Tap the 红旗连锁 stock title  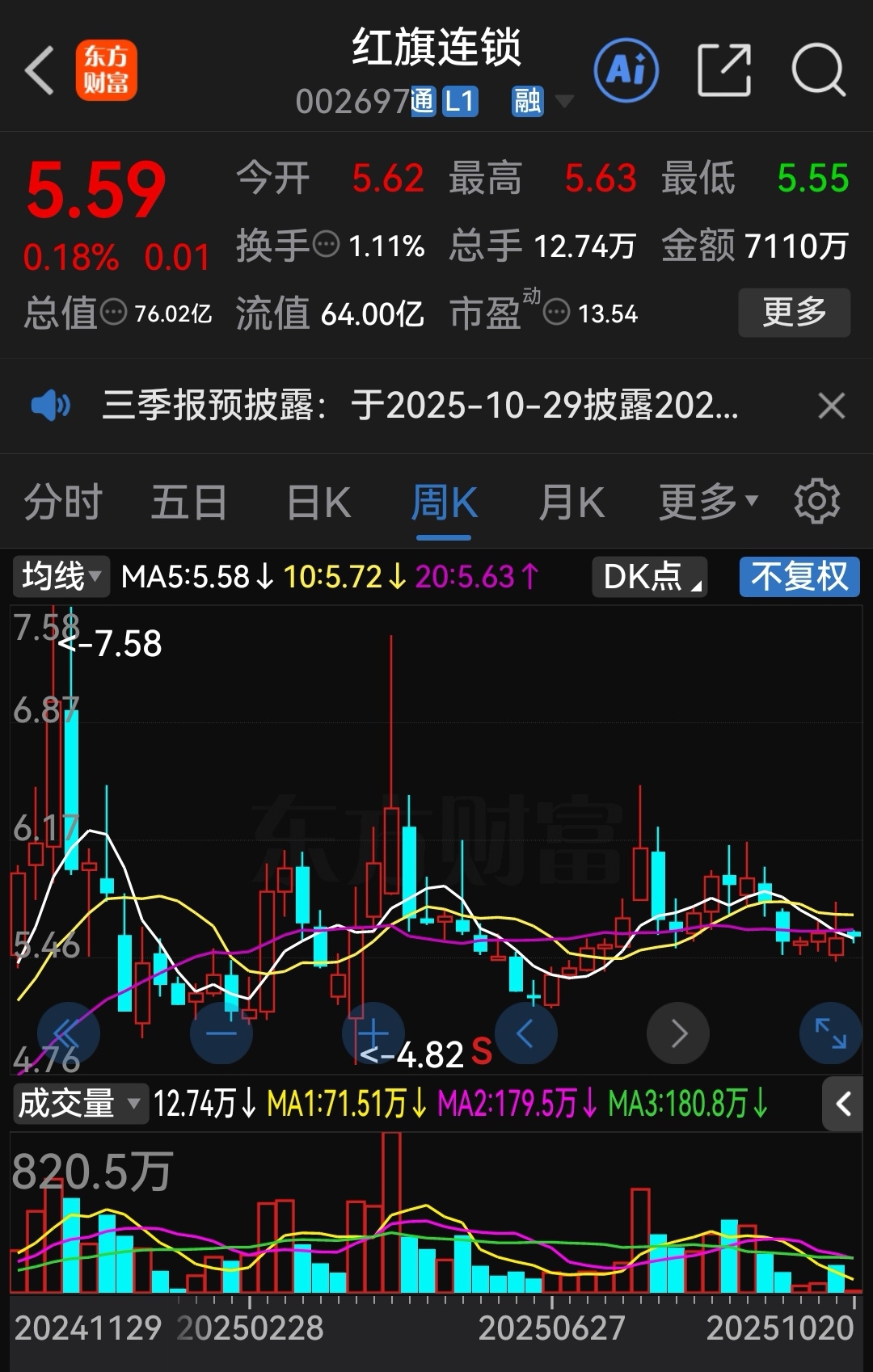tap(436, 47)
